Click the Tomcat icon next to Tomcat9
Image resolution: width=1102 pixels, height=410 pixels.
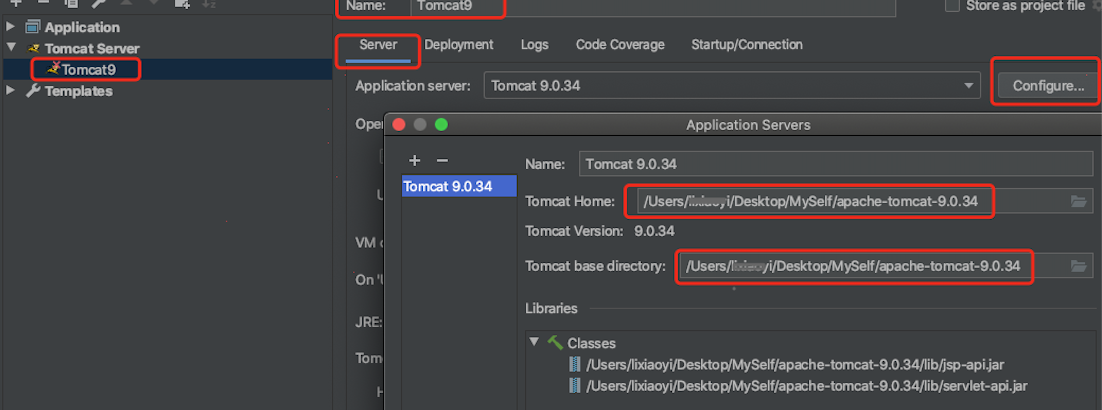pos(52,69)
